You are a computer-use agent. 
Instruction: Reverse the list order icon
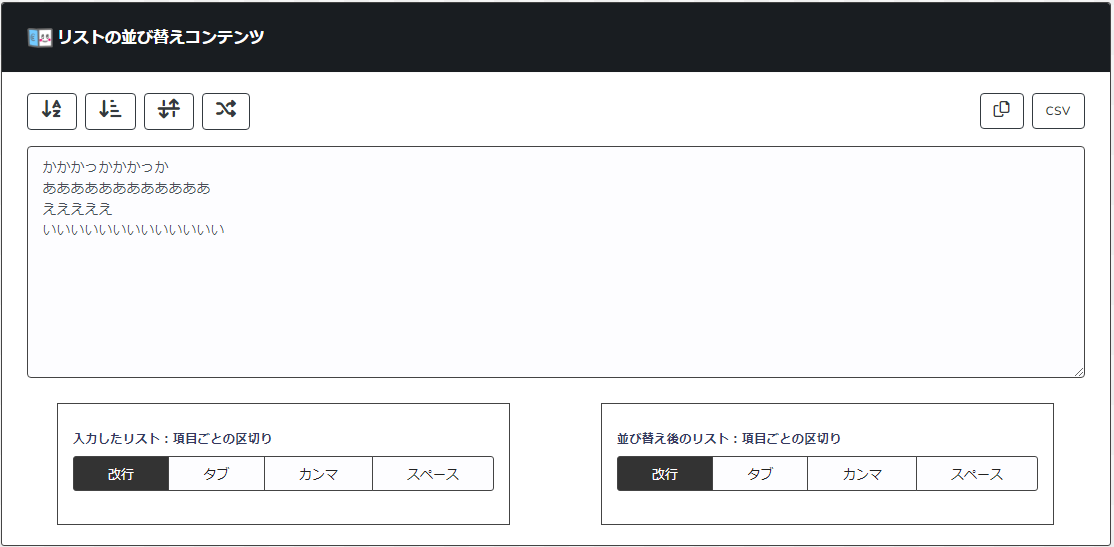pos(169,112)
